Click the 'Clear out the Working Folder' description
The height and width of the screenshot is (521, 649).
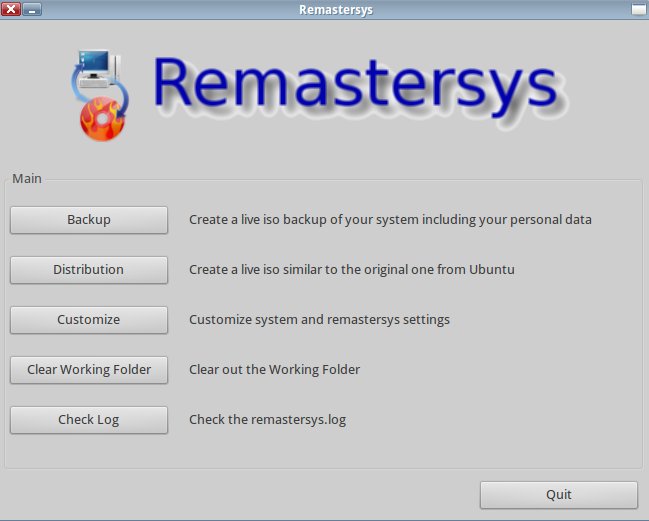274,370
